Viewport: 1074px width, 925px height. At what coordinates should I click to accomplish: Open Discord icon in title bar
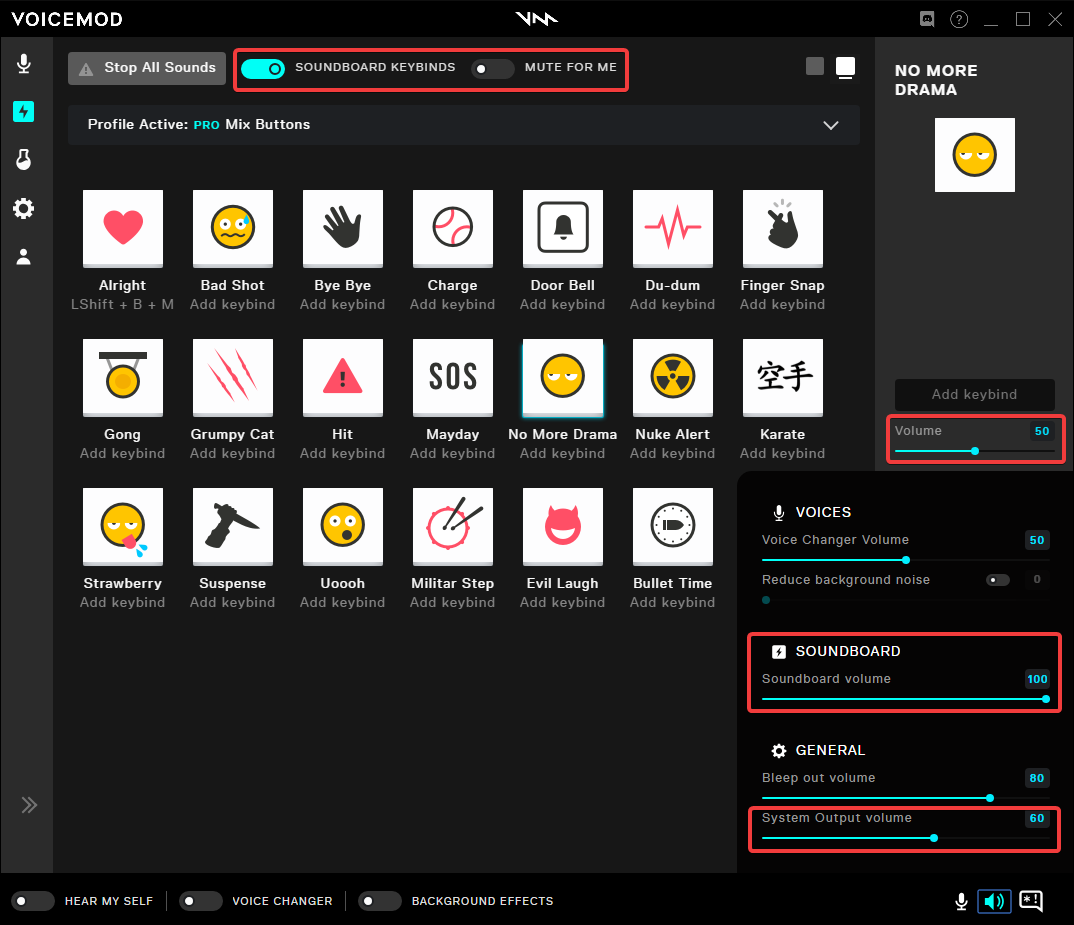pyautogui.click(x=927, y=19)
